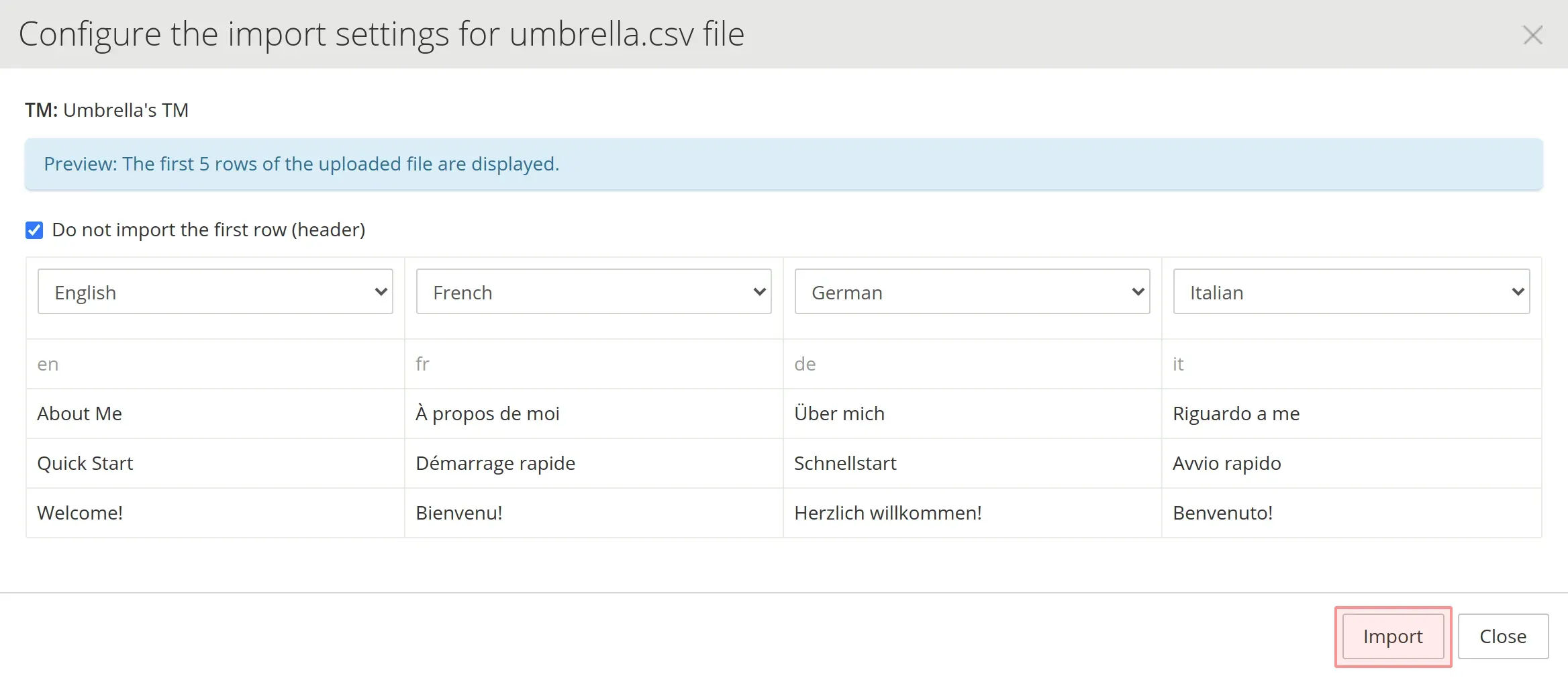Close the import settings dialog with X
1568x678 pixels.
[x=1532, y=35]
